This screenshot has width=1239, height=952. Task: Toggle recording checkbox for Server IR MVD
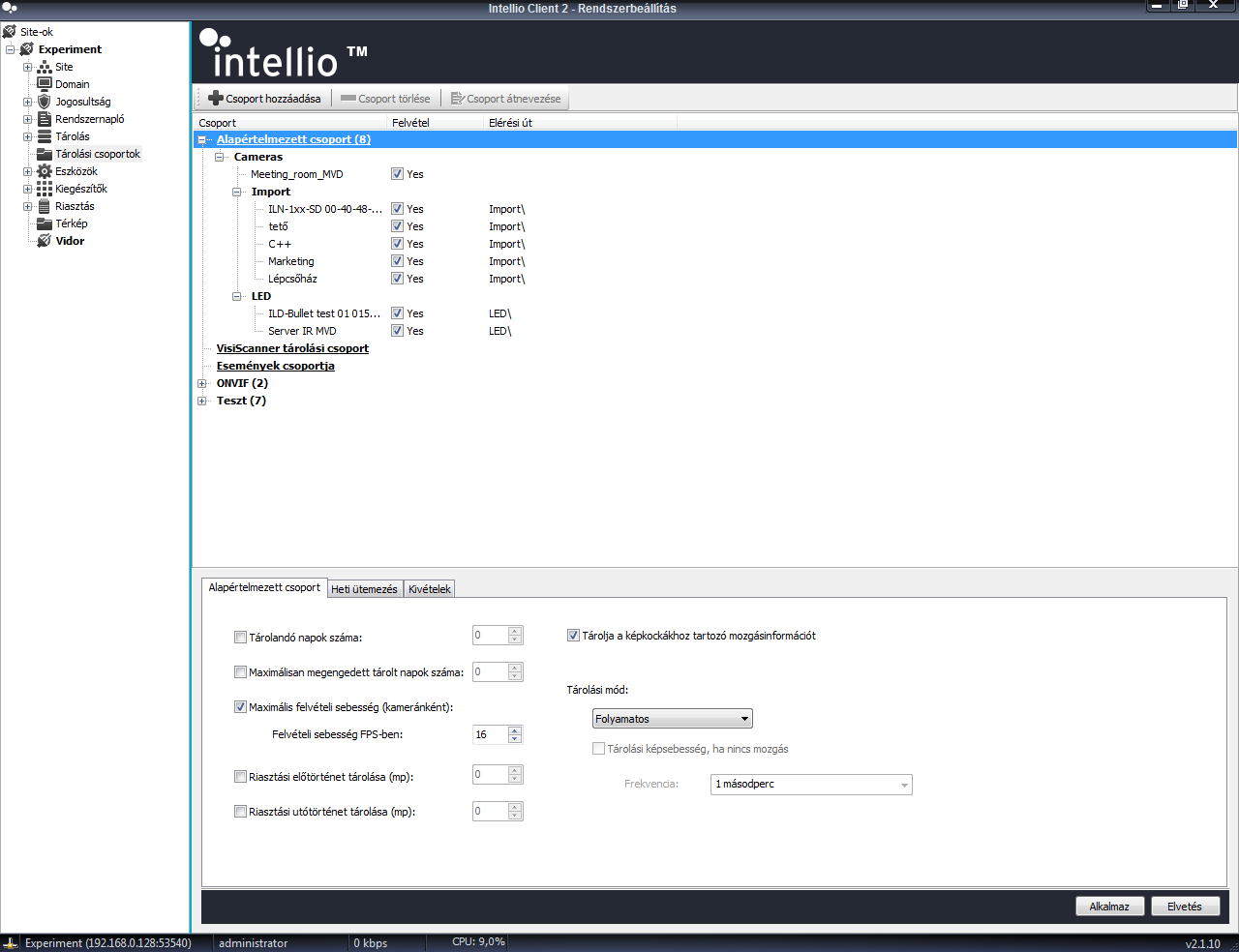coord(397,331)
